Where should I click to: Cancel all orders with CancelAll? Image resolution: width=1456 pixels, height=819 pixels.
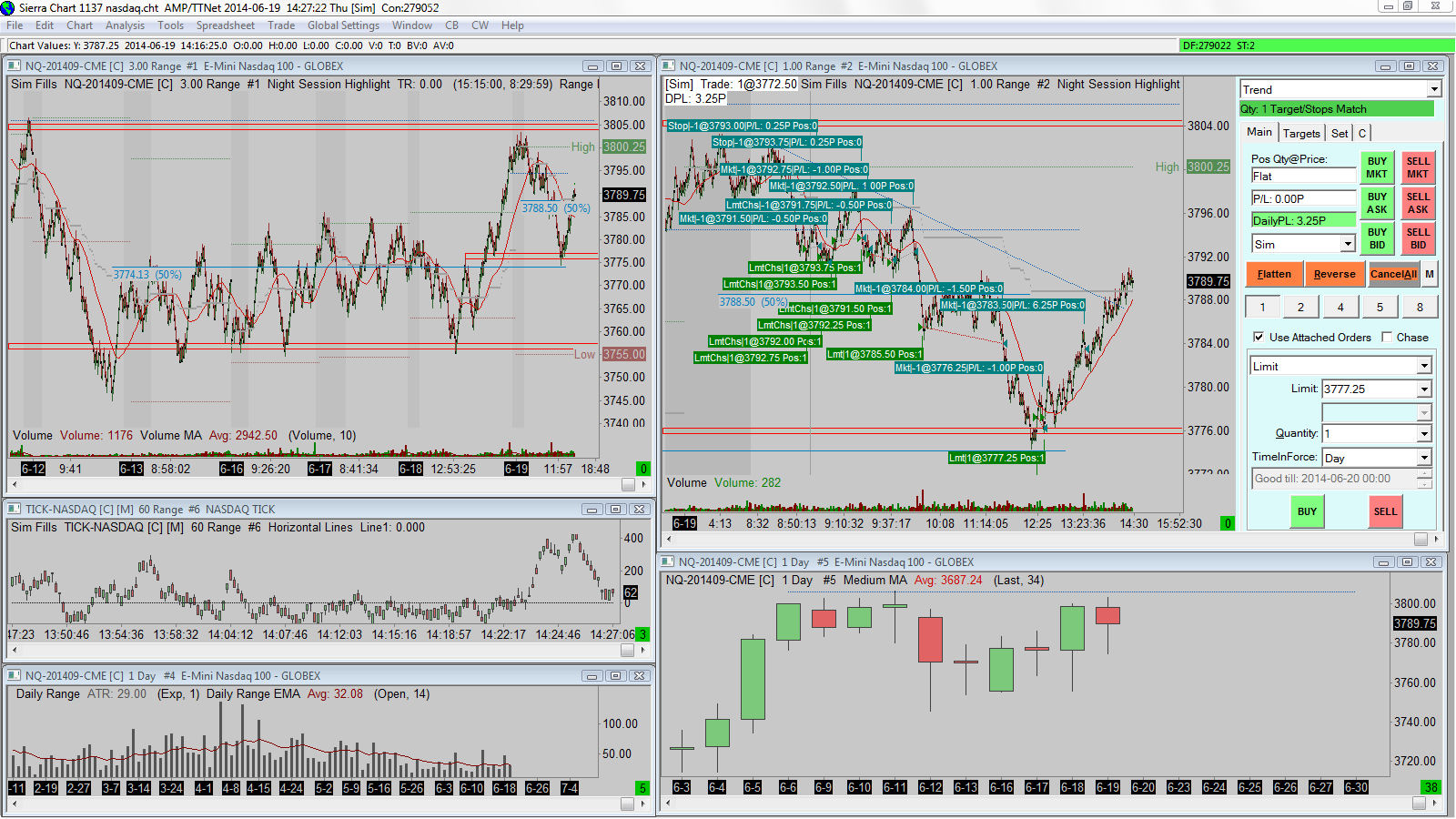click(1393, 274)
